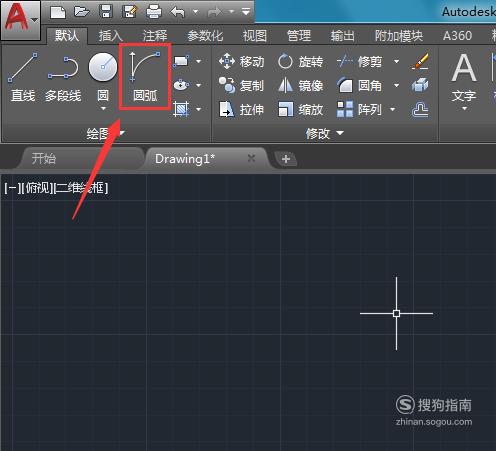Click the 修剪 trim tool

[359, 62]
